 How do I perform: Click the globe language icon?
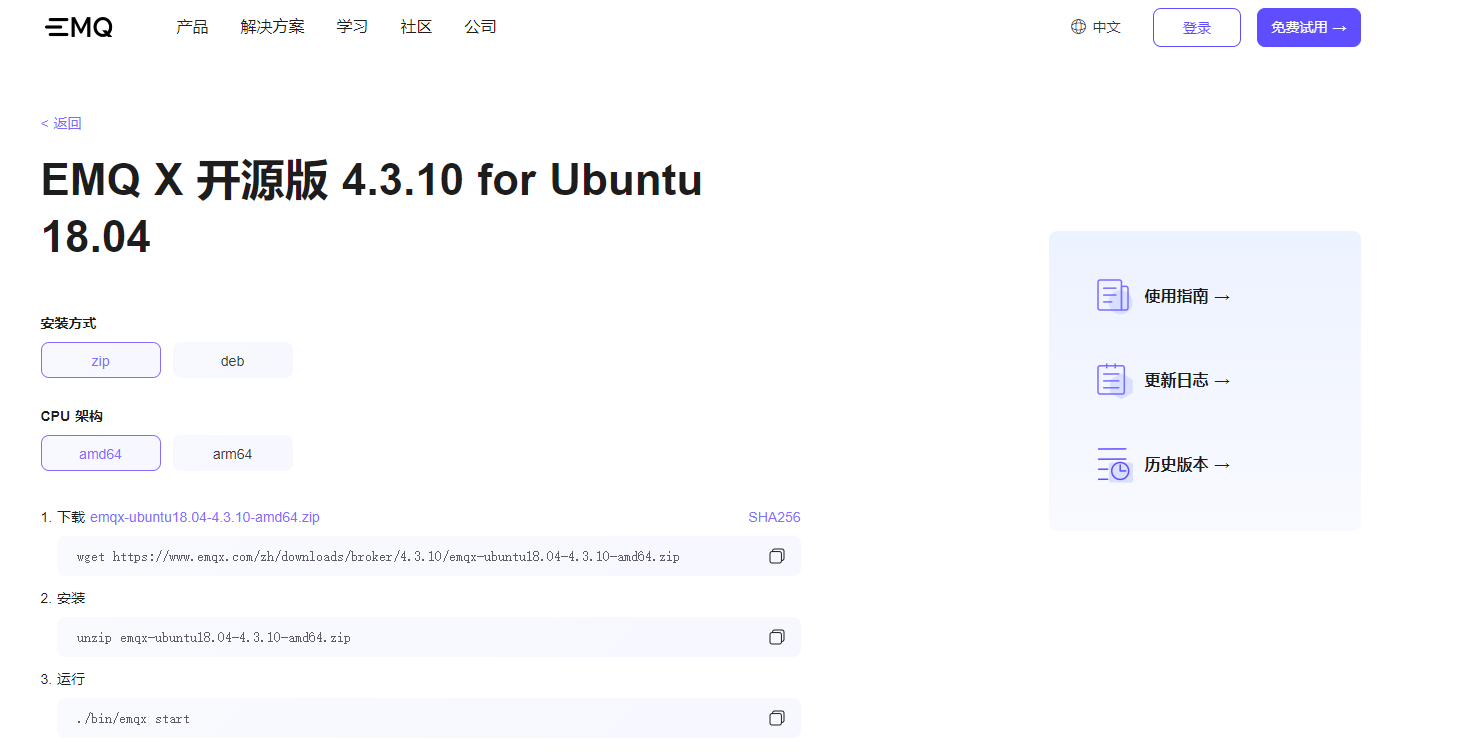click(1078, 27)
